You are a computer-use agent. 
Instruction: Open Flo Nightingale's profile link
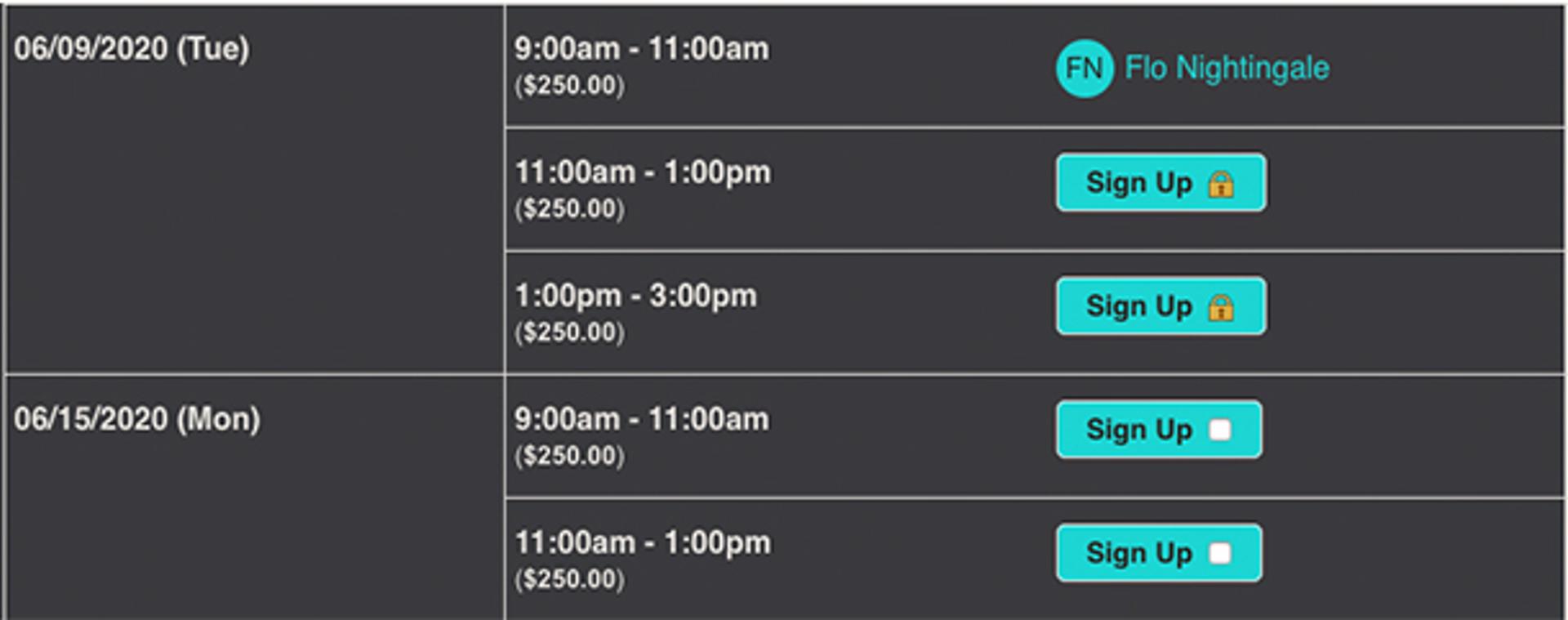pos(1227,68)
